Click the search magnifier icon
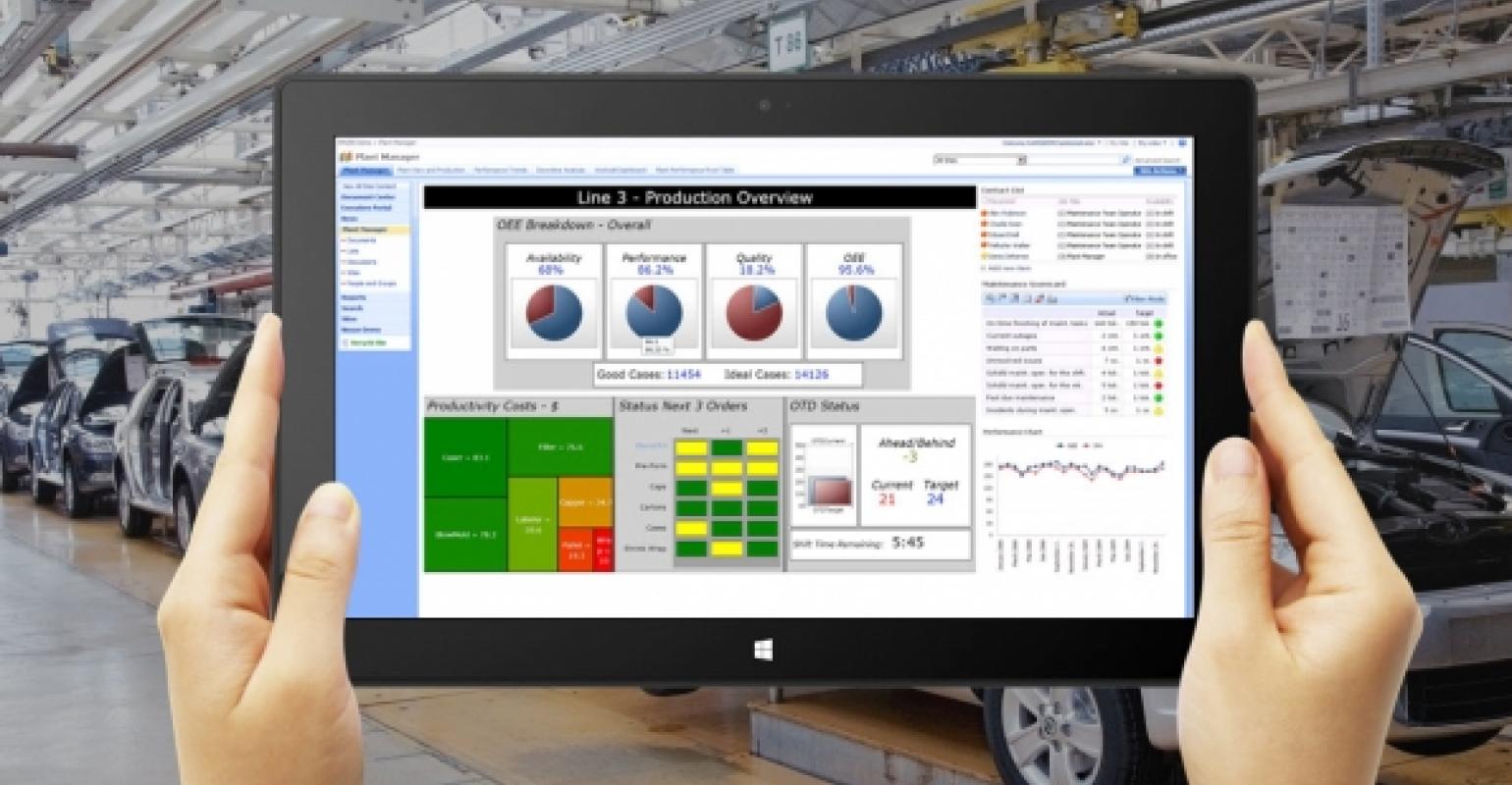1512x785 pixels. (x=1126, y=160)
